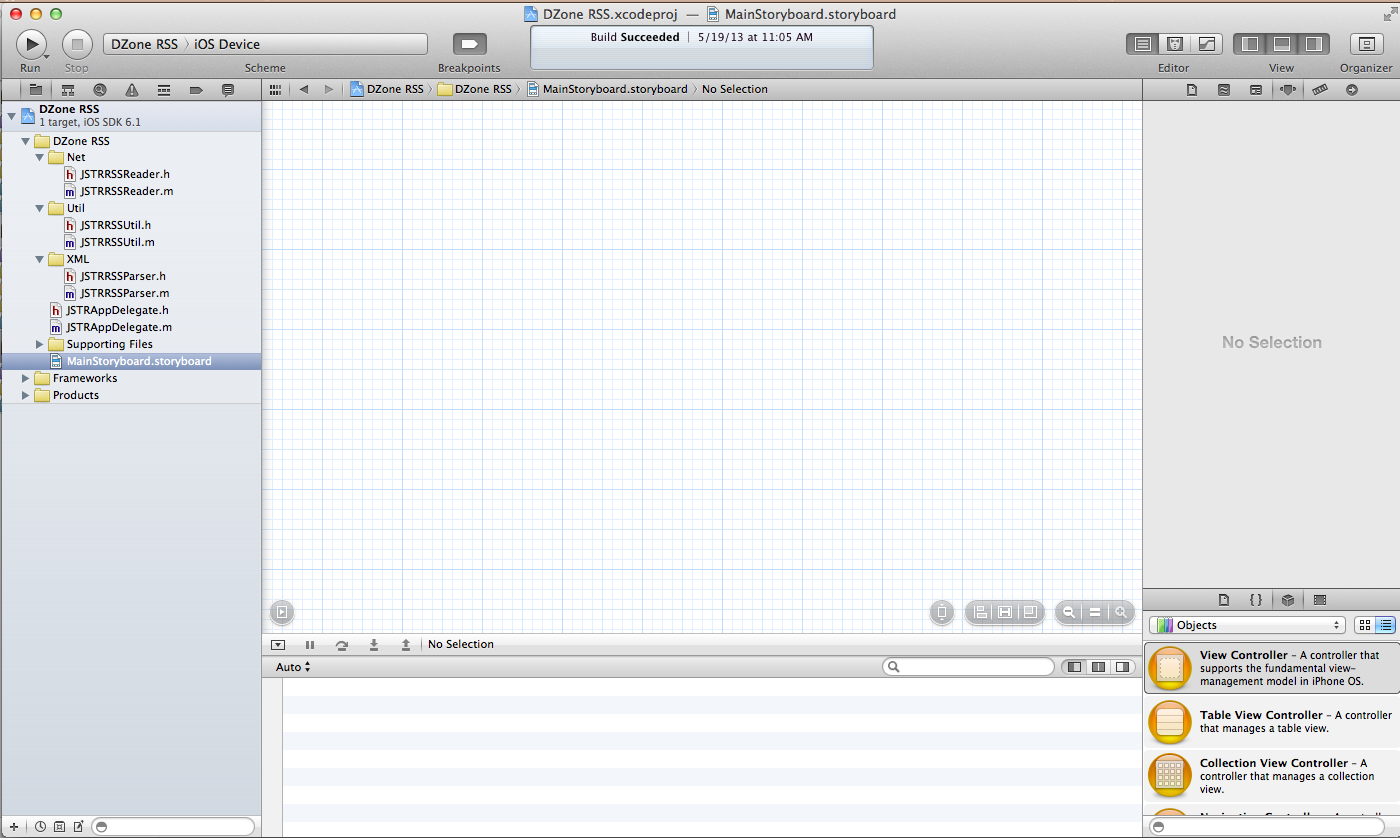Screen dimensions: 1400x838
Task: Toggle the Utilities pane visibility
Action: coord(1314,44)
